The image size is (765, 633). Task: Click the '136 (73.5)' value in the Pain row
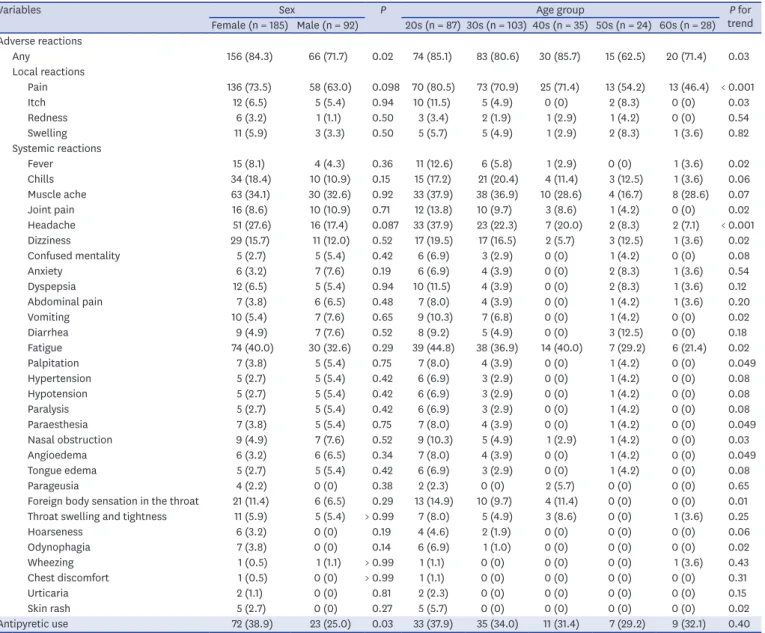pyautogui.click(x=249, y=87)
